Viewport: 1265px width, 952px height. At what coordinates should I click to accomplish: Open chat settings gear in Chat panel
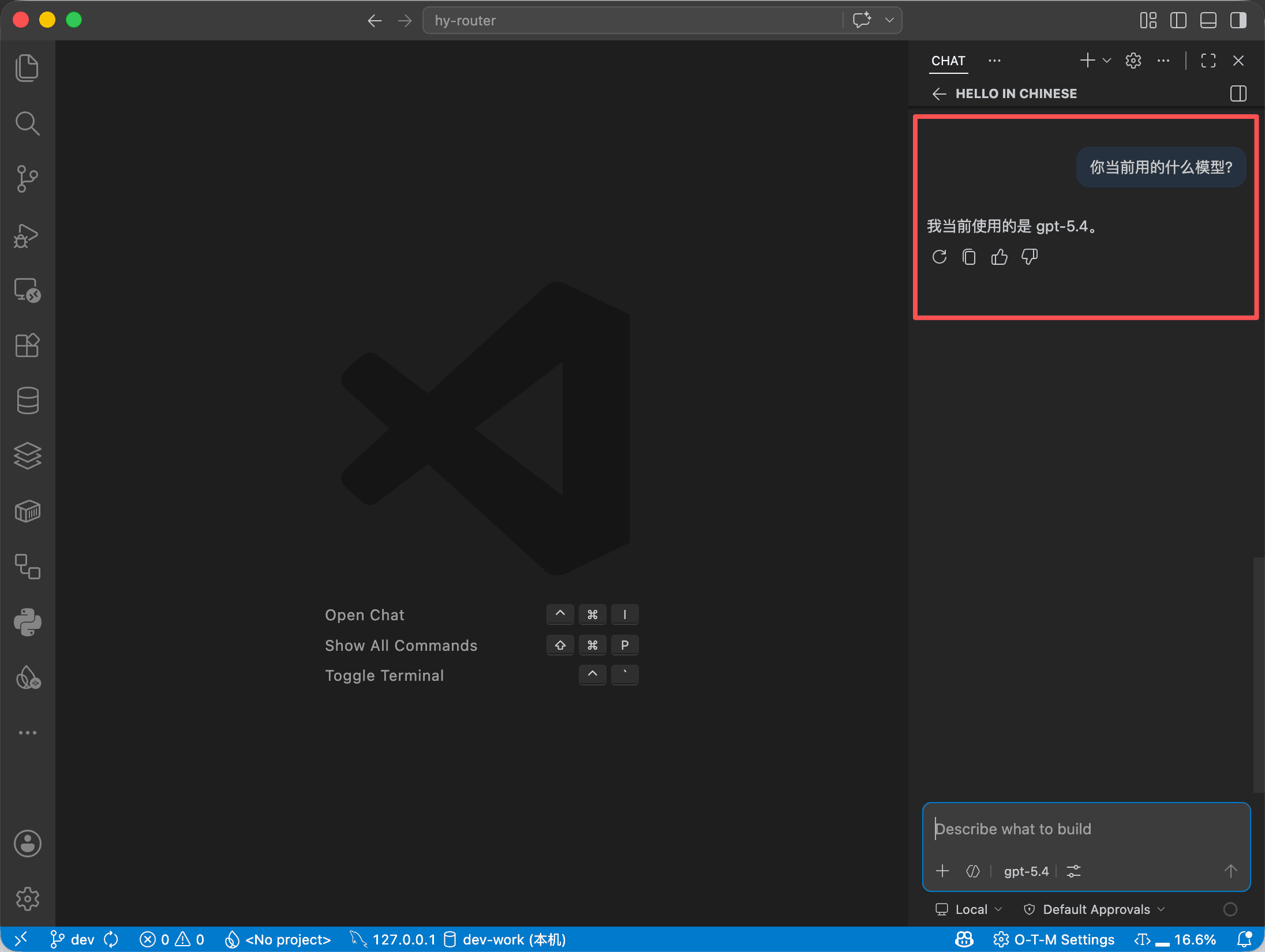(x=1133, y=61)
